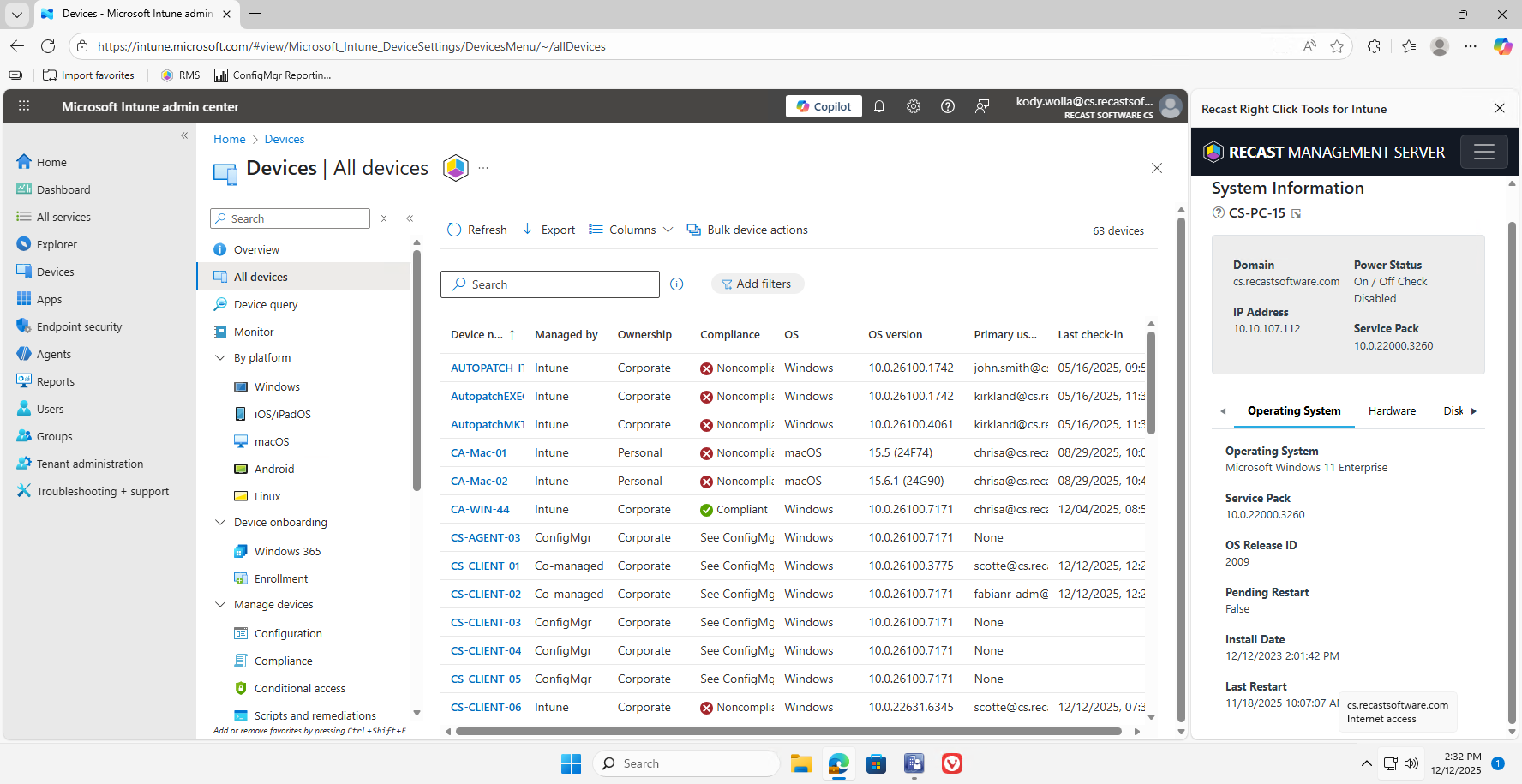
Task: Open the help question mark icon
Action: point(948,106)
